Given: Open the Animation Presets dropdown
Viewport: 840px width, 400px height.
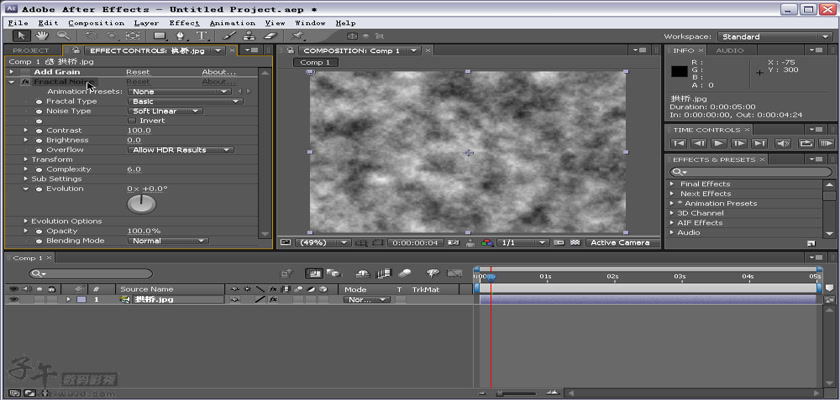Looking at the screenshot, I should tap(179, 92).
